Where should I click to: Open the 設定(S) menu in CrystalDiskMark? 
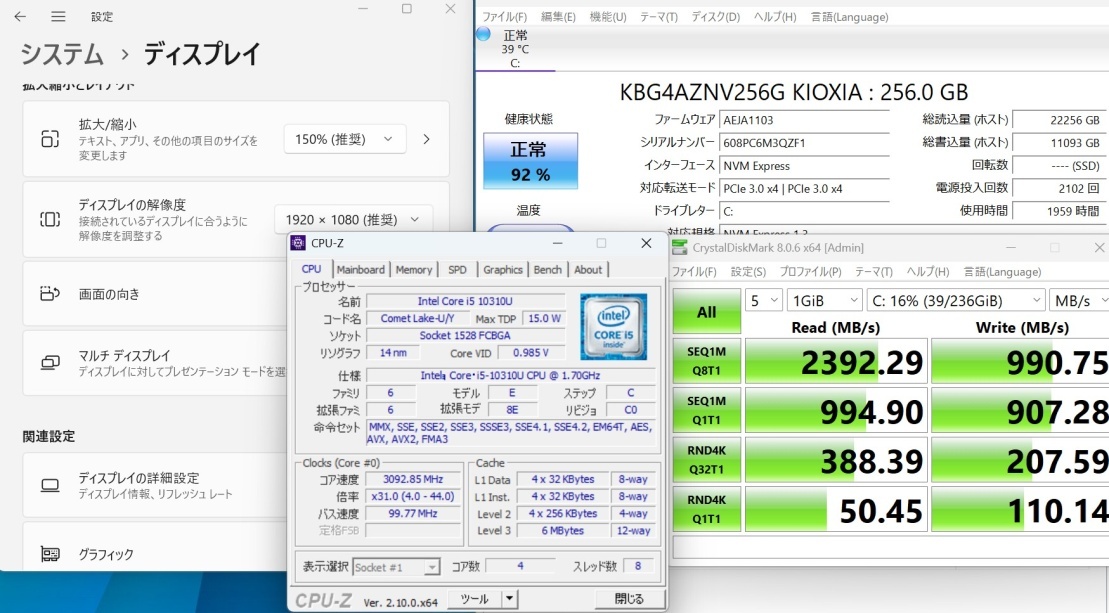[x=748, y=272]
